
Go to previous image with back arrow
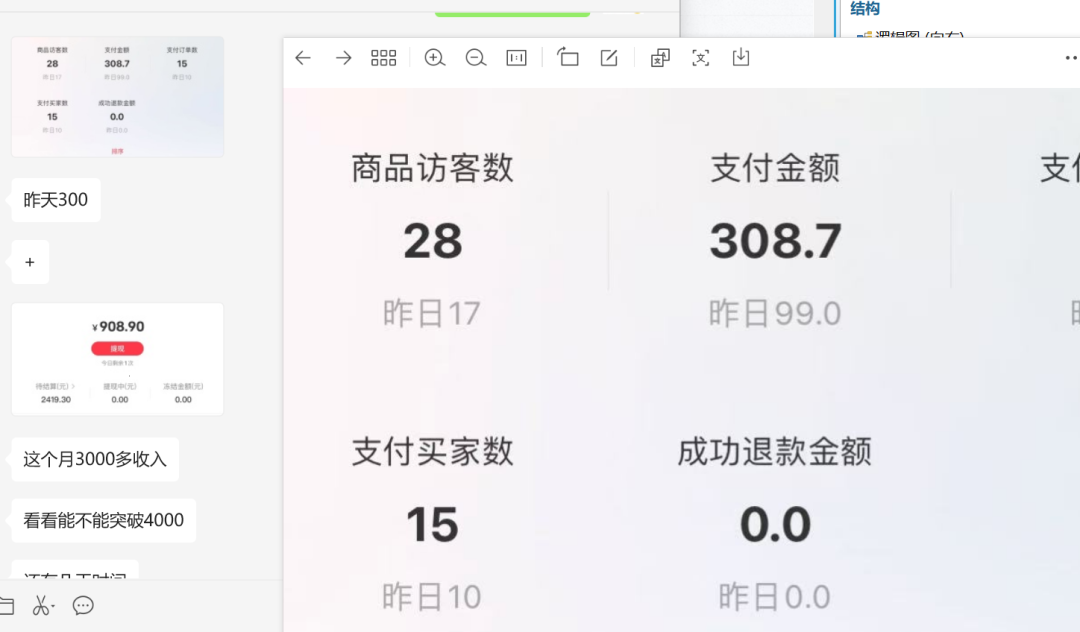tap(303, 58)
